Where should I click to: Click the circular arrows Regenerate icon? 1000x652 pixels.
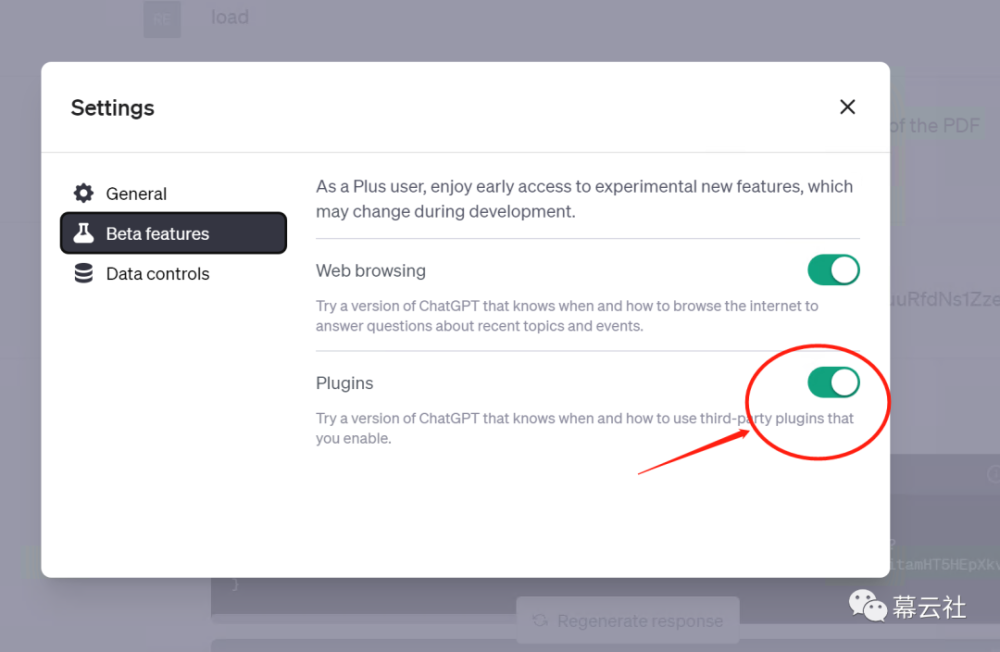[540, 621]
